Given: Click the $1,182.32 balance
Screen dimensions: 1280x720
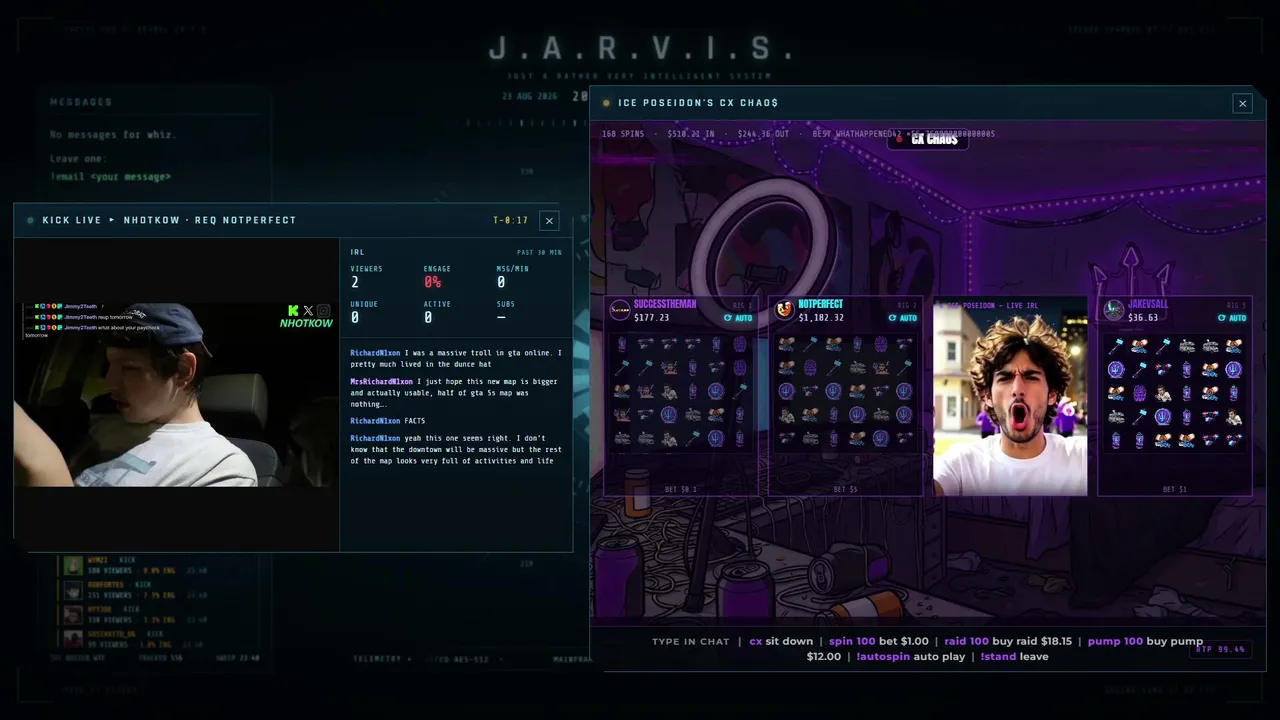Looking at the screenshot, I should click(x=821, y=318).
